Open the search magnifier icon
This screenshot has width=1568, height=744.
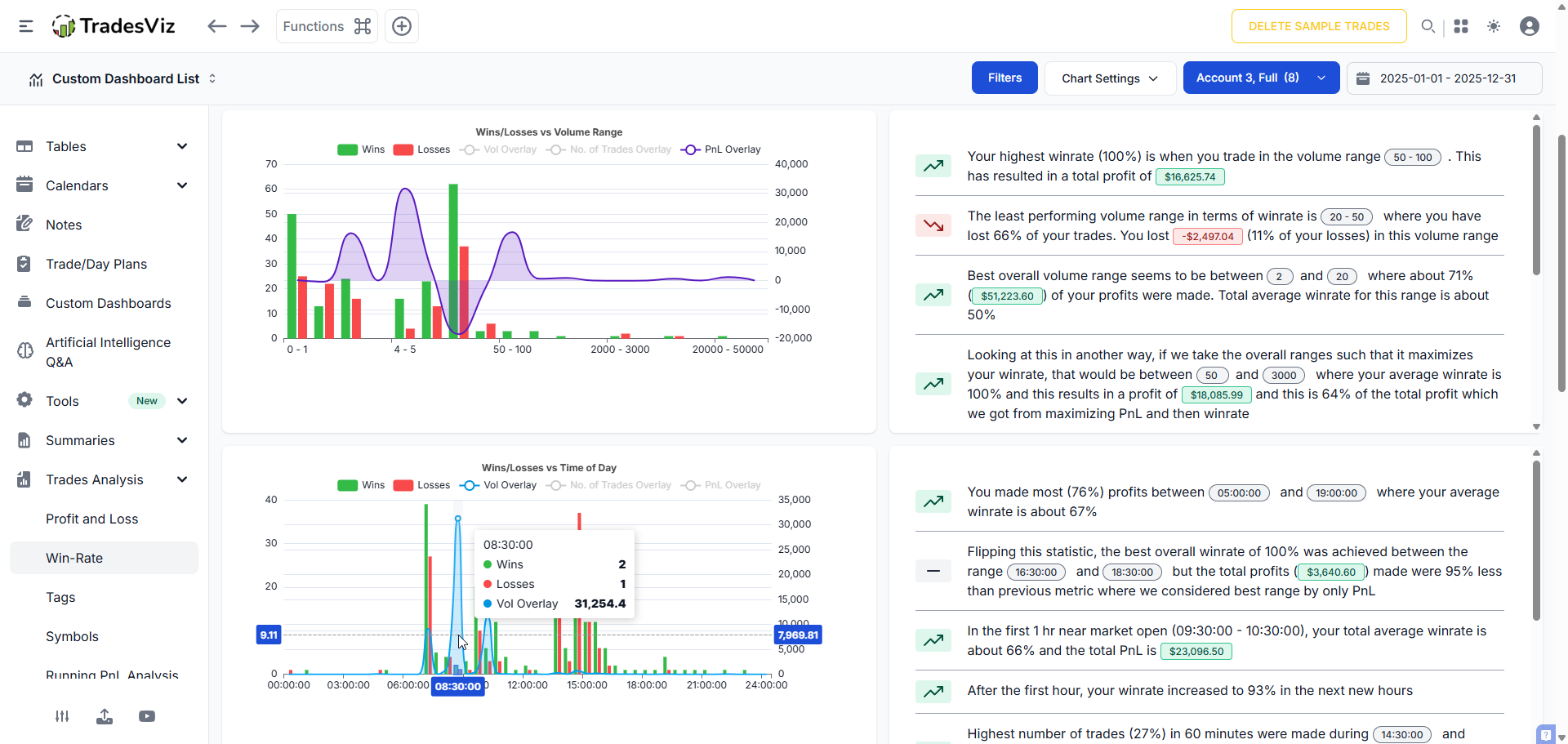1428,26
